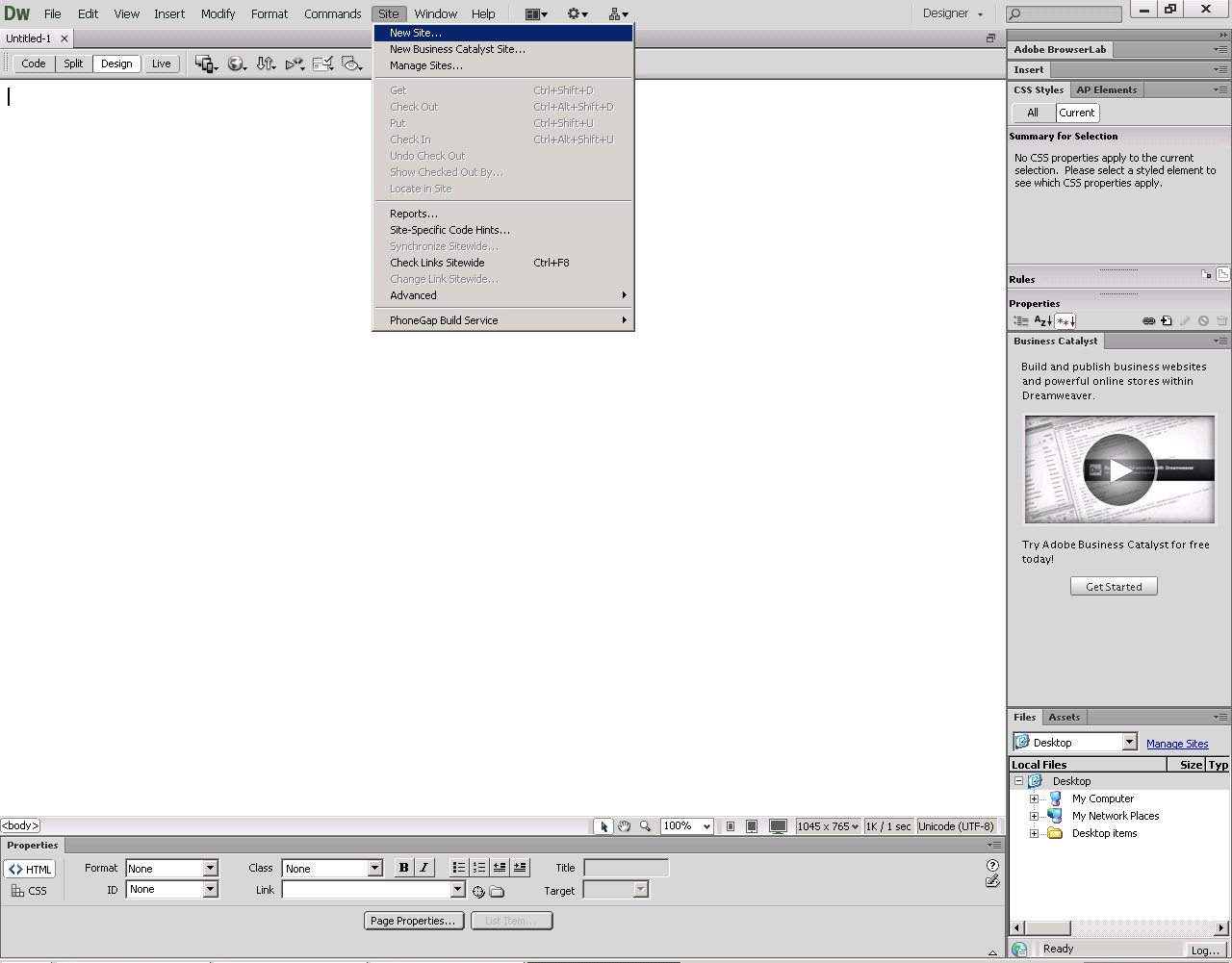Image resolution: width=1232 pixels, height=963 pixels.
Task: Click the Ordered List icon
Action: (479, 868)
